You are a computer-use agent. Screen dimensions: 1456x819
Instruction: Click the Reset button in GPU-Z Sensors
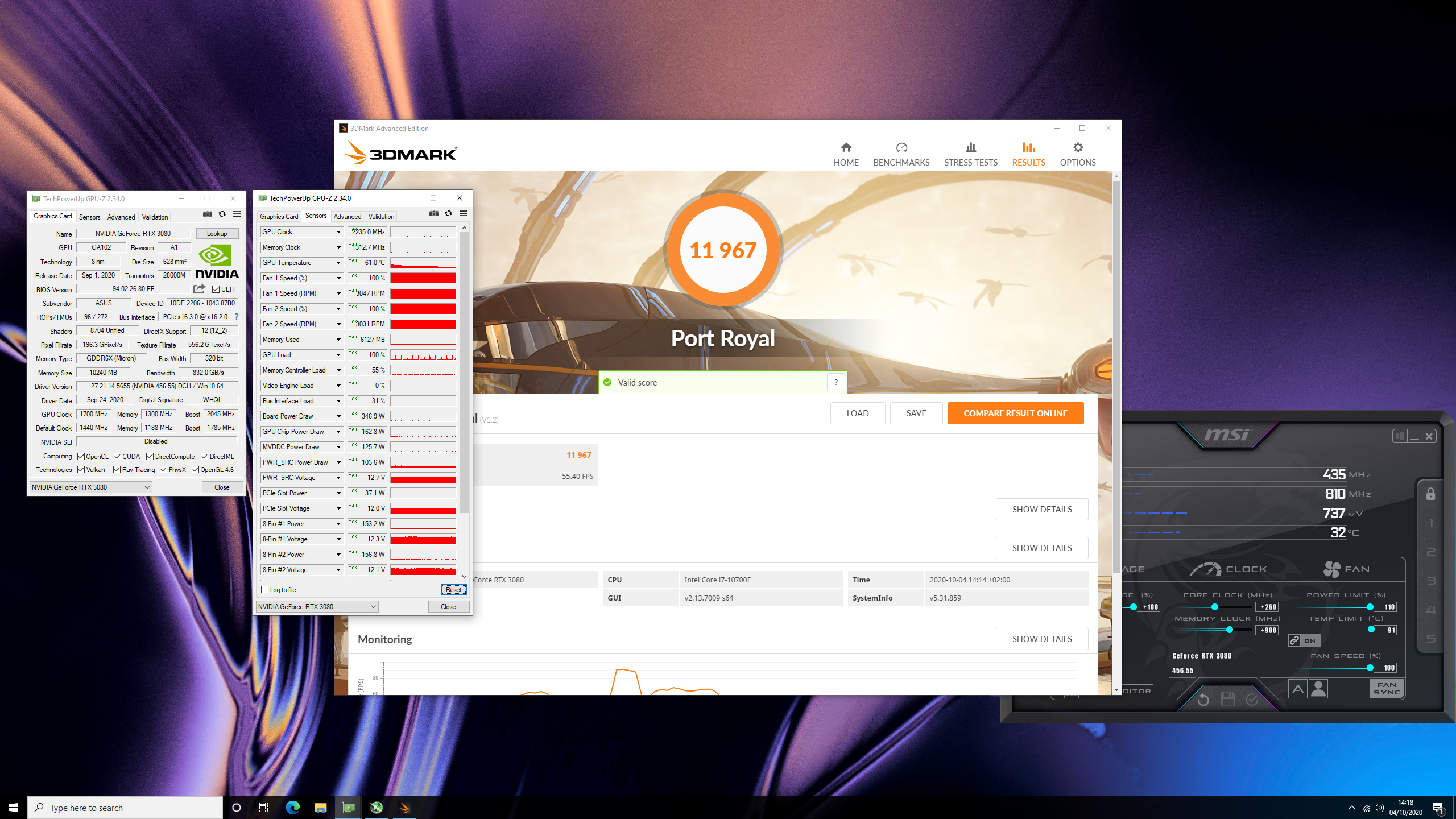click(x=453, y=589)
